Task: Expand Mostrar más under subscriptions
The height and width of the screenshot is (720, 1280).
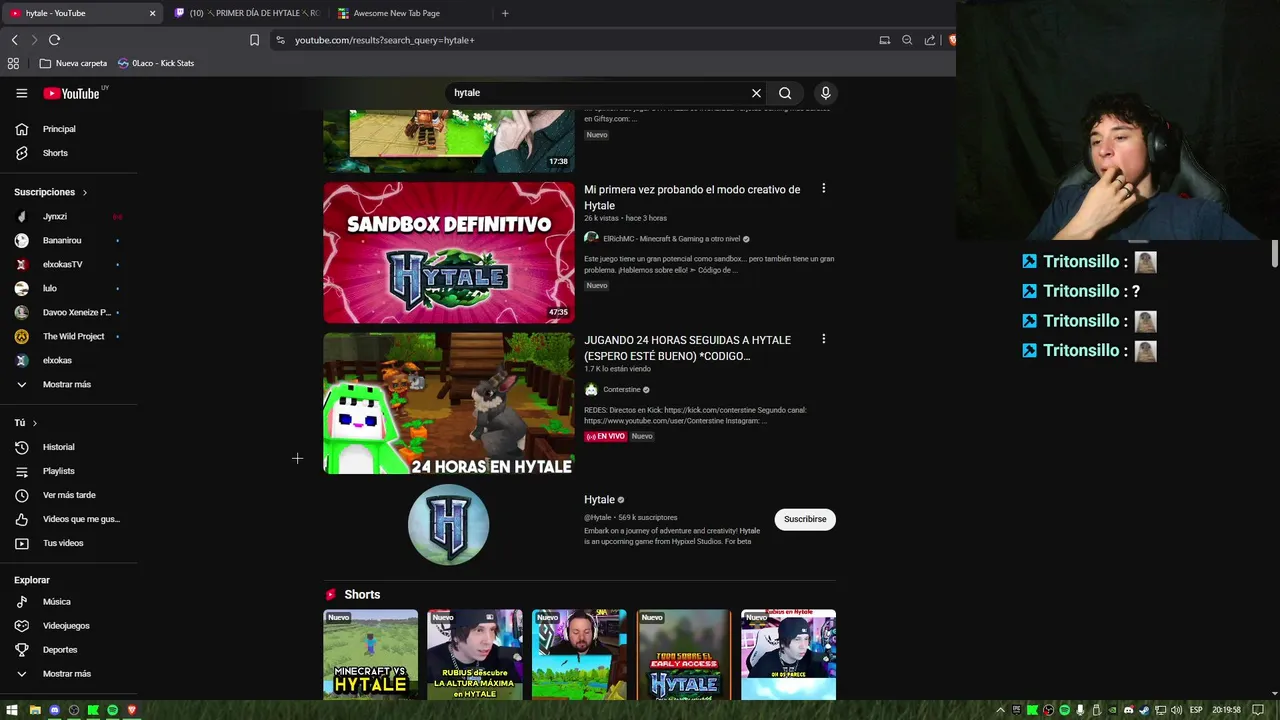Action: 68,384
